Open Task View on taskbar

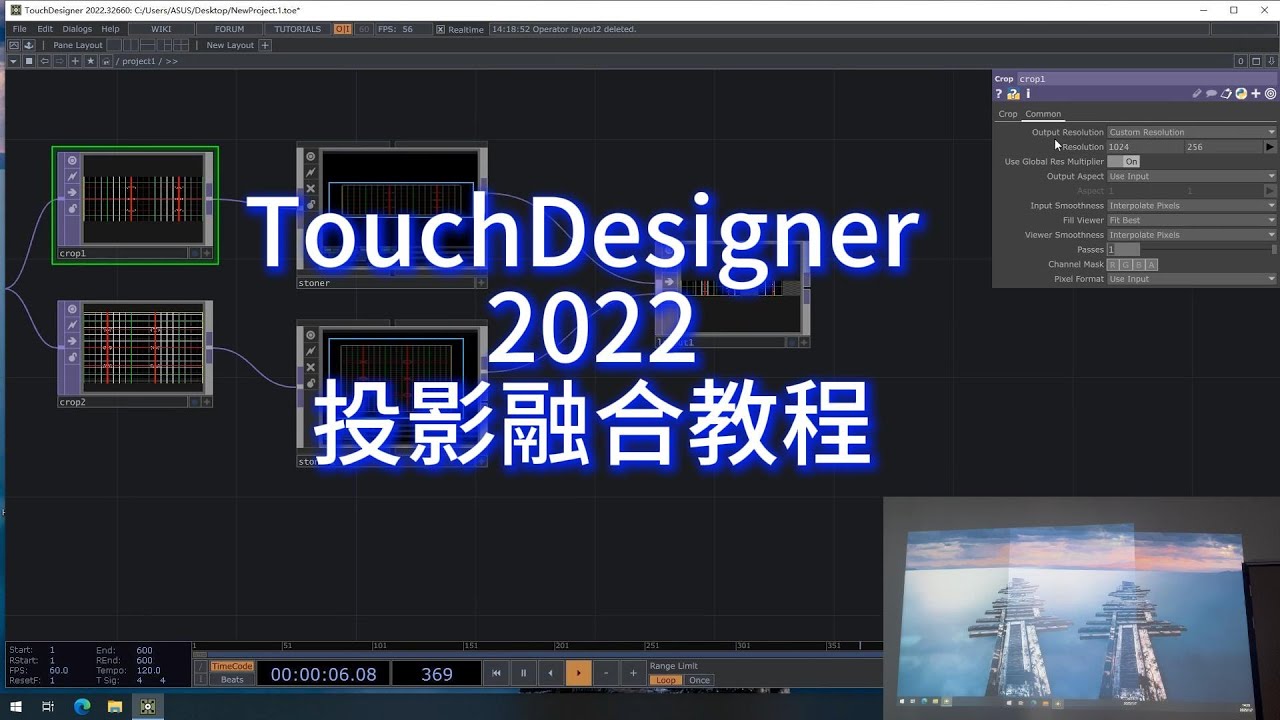pos(48,706)
